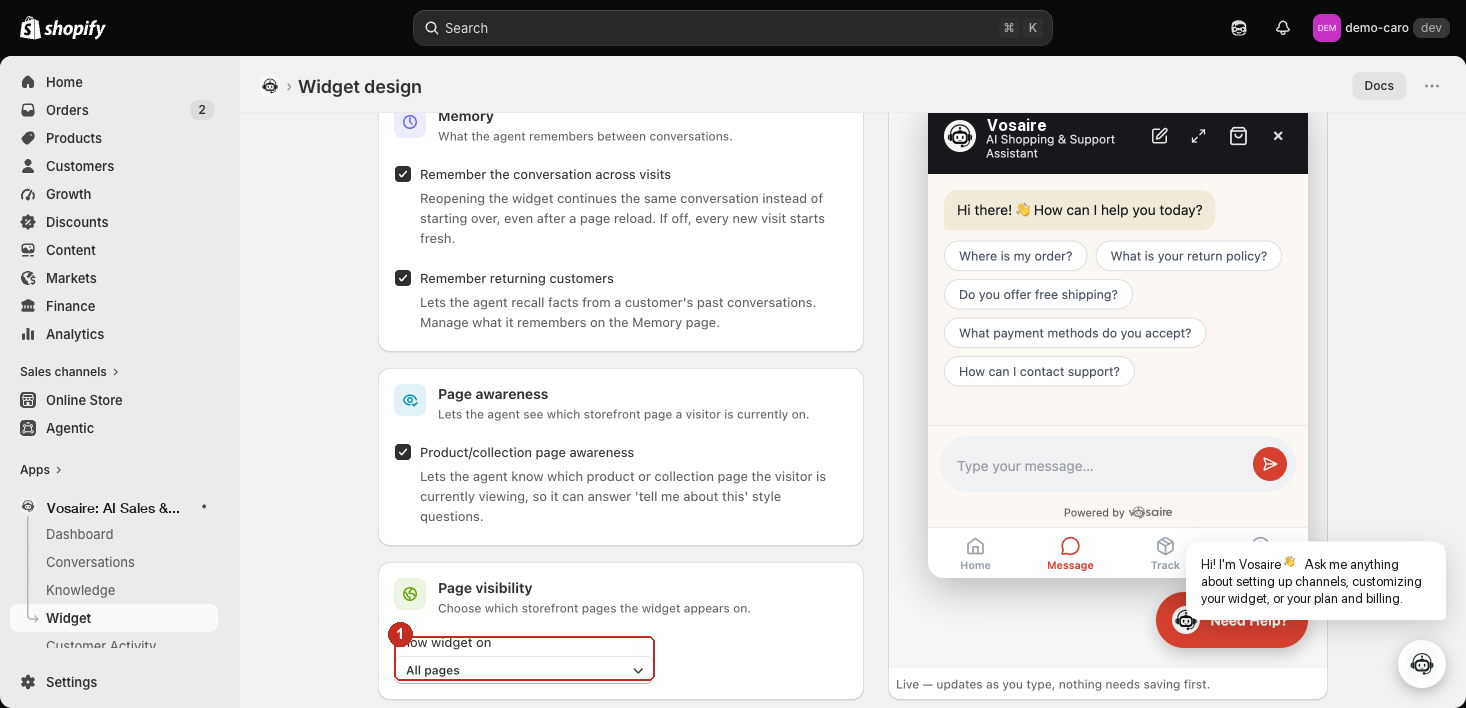Click the red Need Help? launcher button

[1231, 621]
